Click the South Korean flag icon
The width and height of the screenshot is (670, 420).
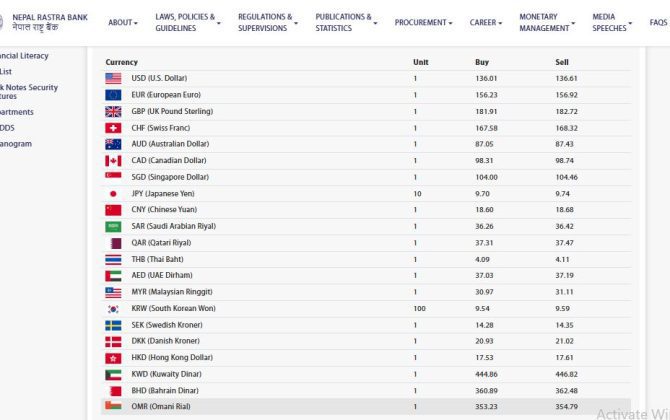pos(113,309)
